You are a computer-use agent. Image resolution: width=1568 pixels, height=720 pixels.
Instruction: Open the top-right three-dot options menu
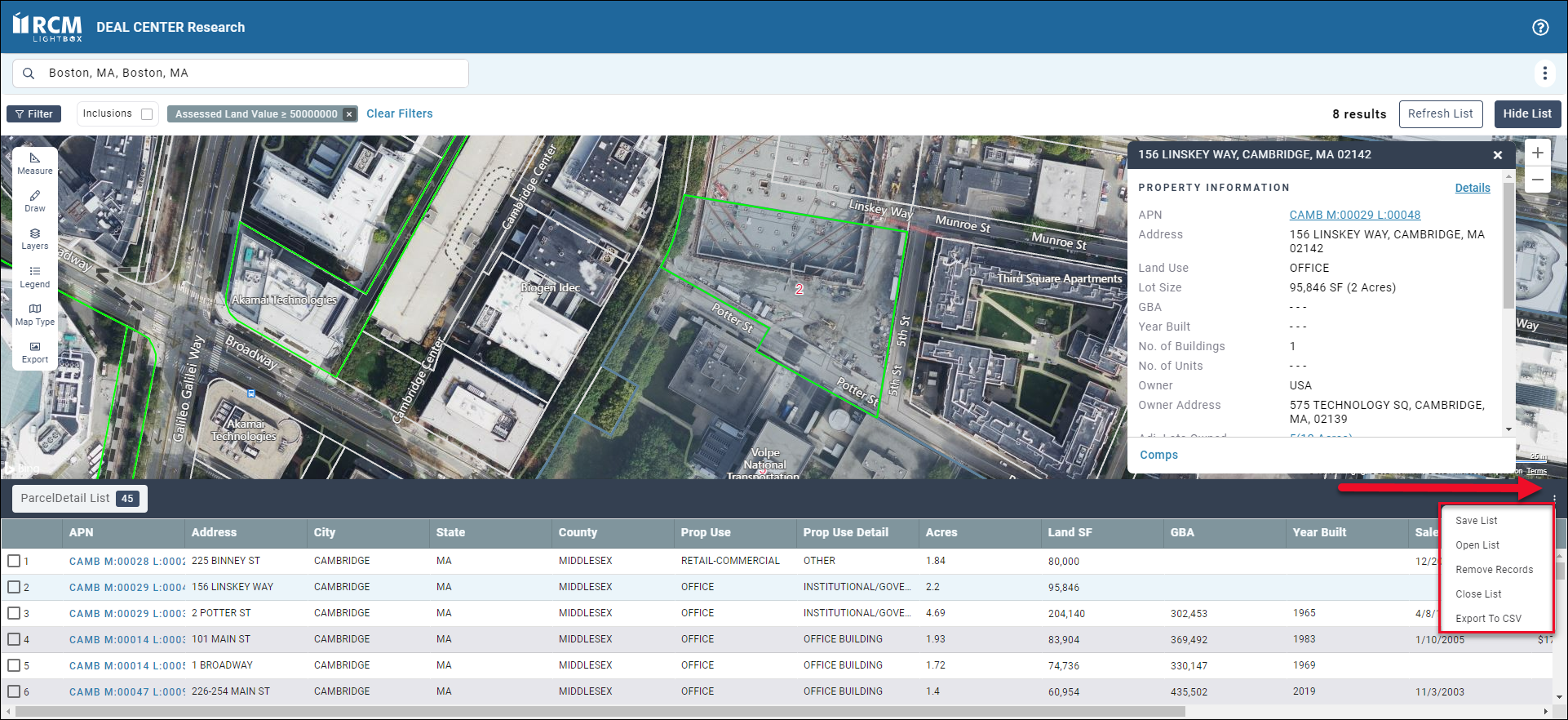pyautogui.click(x=1544, y=73)
